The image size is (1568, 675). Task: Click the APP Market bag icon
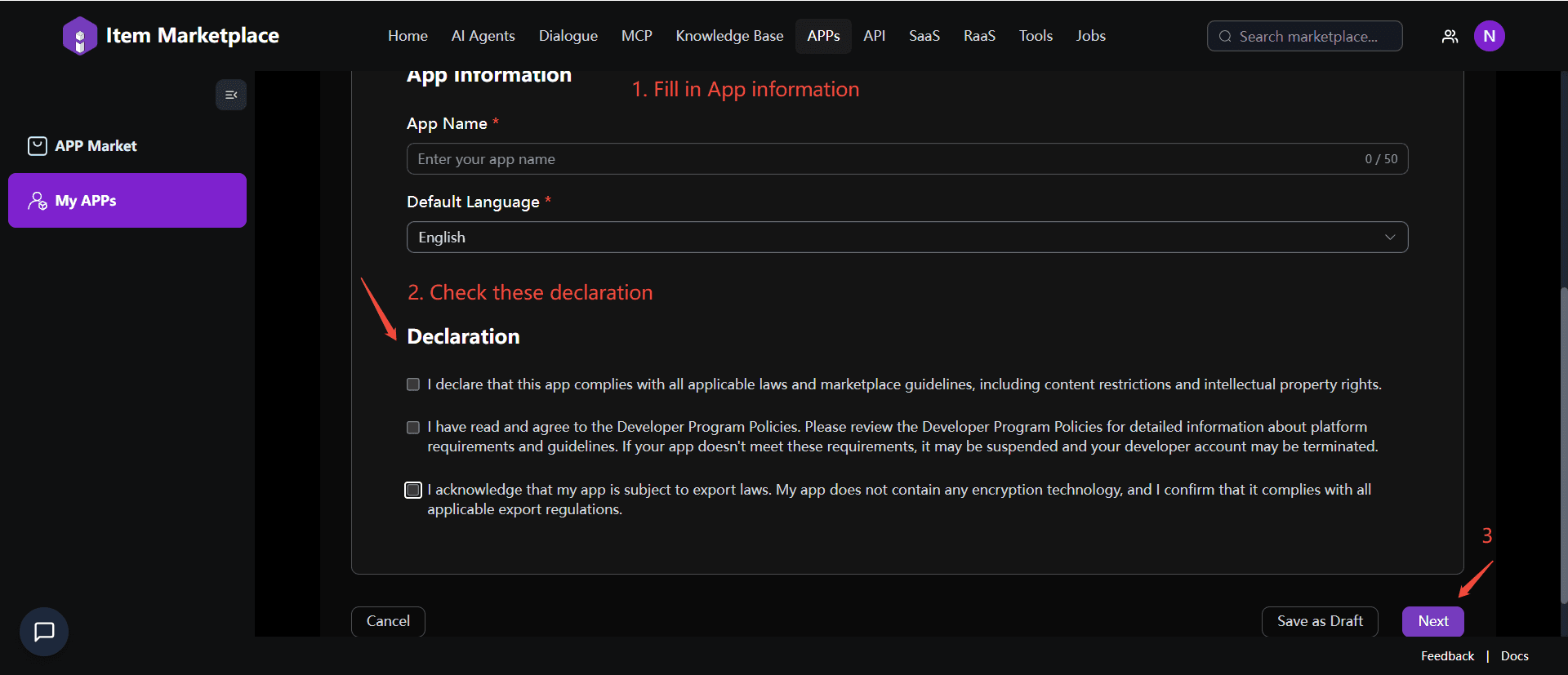pos(38,146)
